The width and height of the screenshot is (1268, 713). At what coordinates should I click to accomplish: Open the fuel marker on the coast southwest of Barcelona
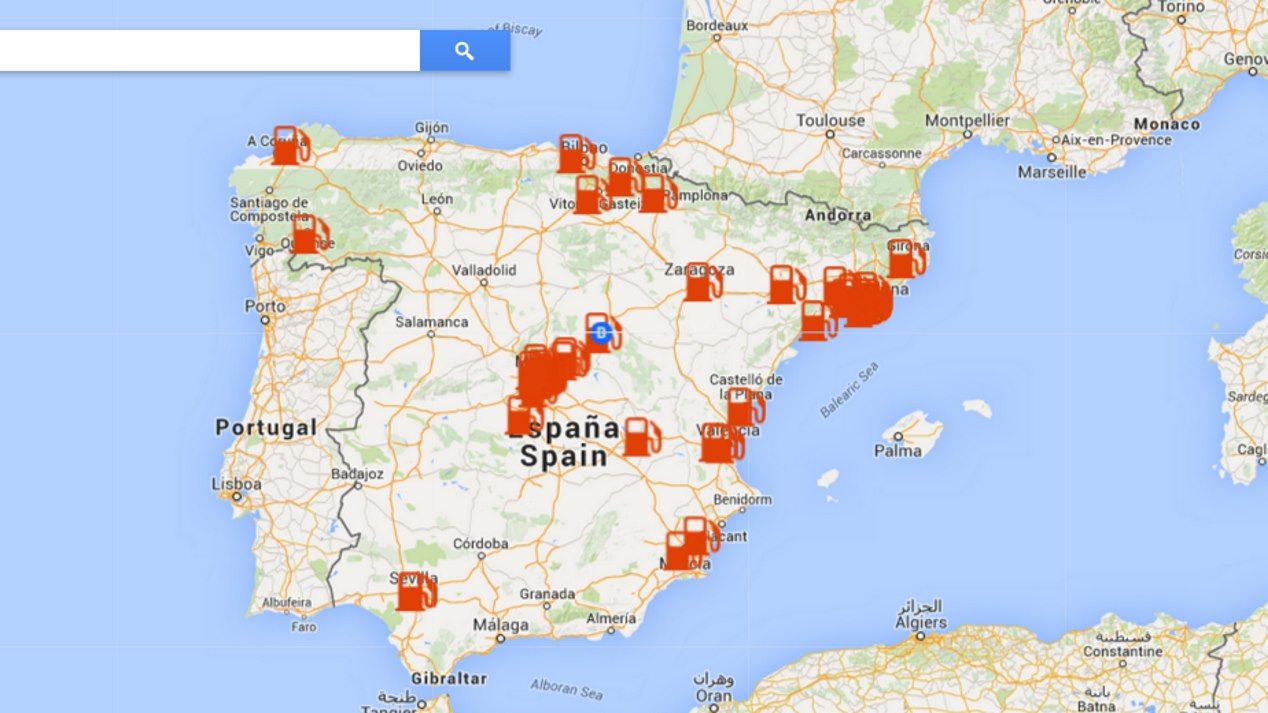click(x=817, y=321)
